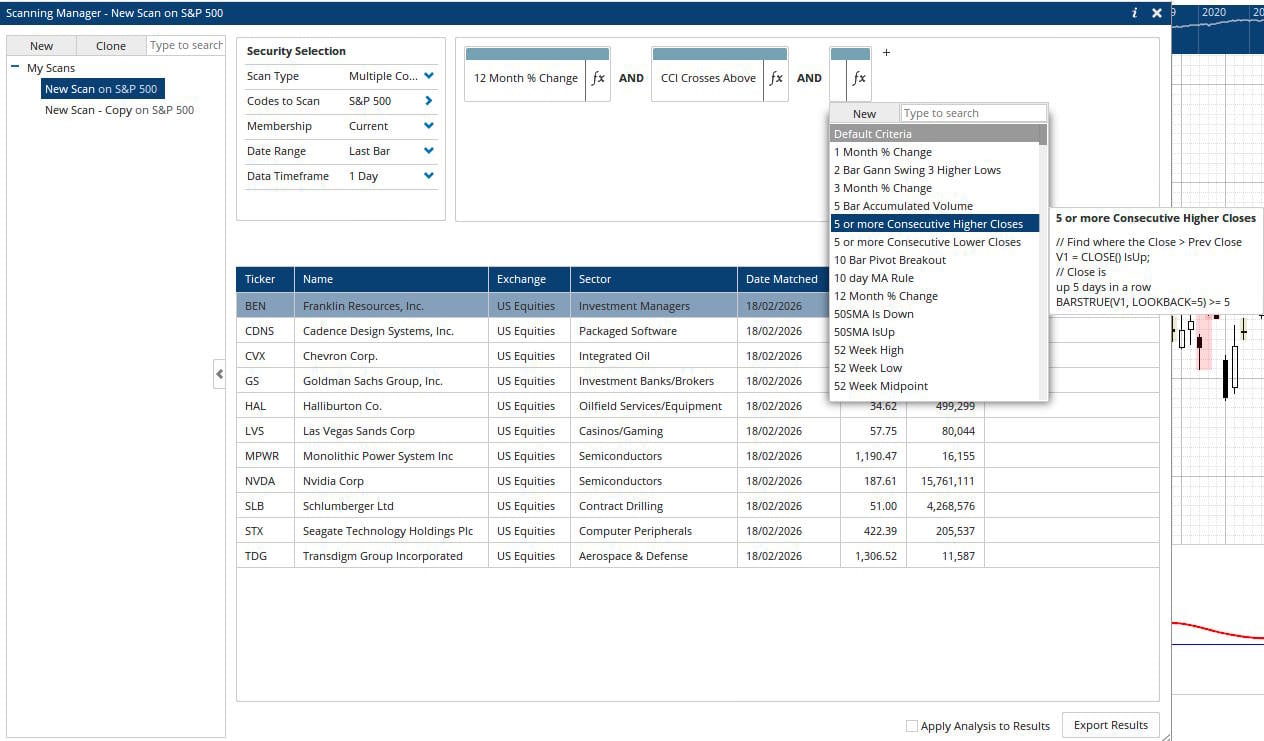Screen dimensions: 1264x741
Task: Choose 3 Month % Change criterion
Action: [x=935, y=188]
